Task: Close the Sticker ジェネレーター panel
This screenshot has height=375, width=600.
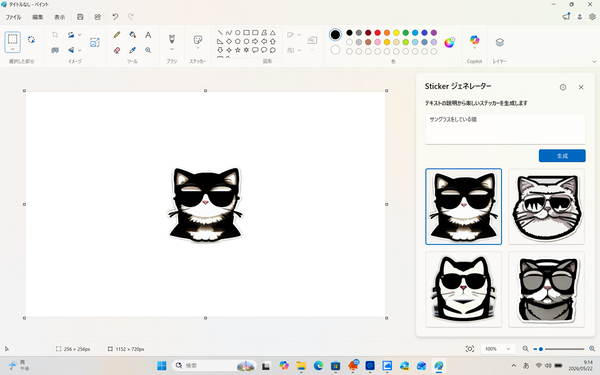Action: tap(581, 87)
